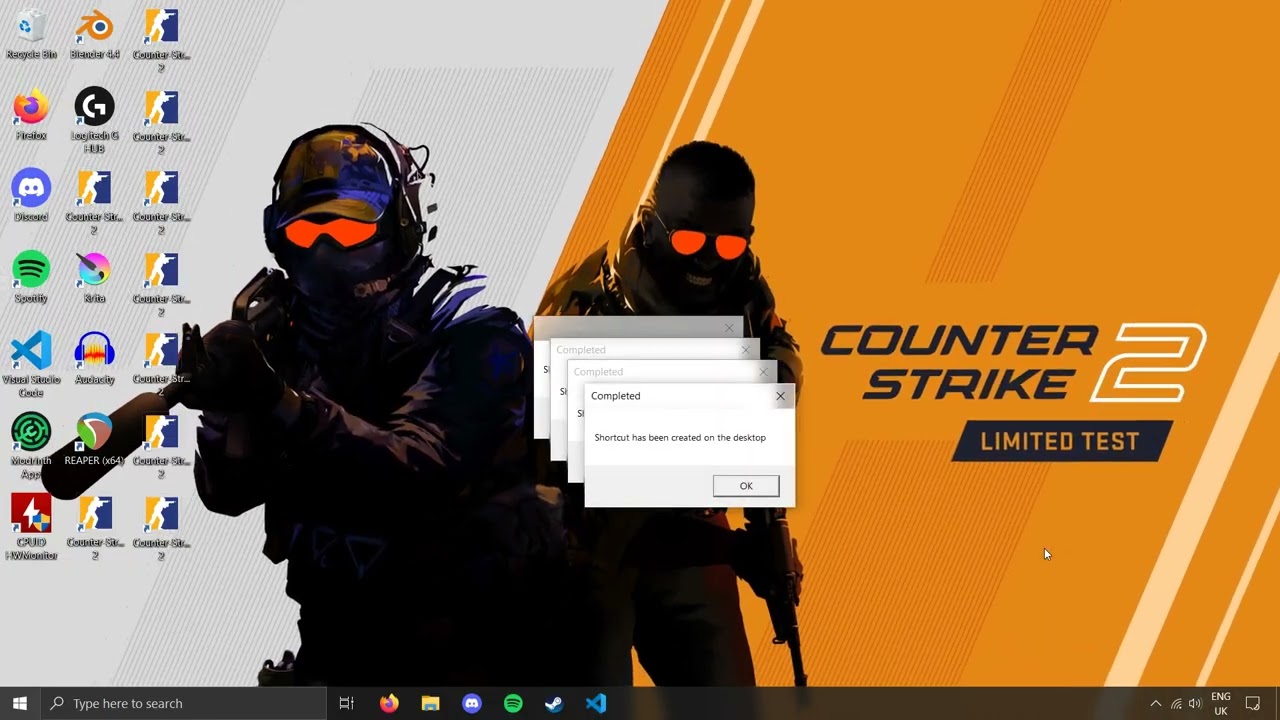Viewport: 1280px width, 720px height.
Task: Select the Krita desktop icon
Action: coord(95,278)
